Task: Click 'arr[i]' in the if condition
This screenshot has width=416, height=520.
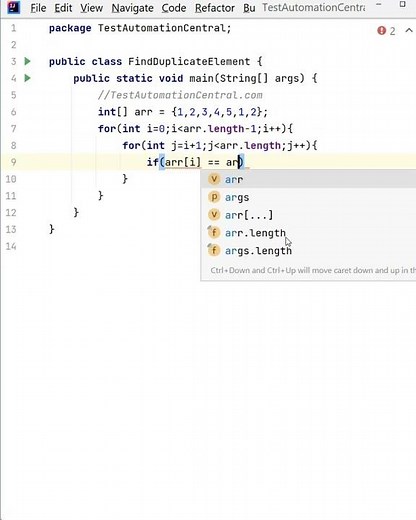Action: [x=183, y=162]
